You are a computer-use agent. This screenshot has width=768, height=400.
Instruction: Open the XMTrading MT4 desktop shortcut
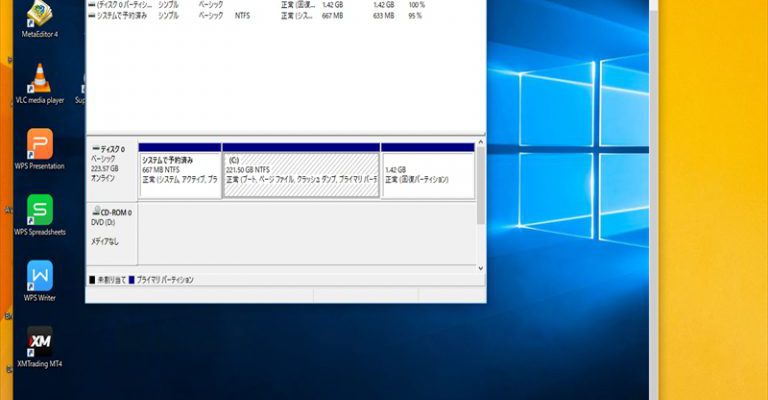40,347
